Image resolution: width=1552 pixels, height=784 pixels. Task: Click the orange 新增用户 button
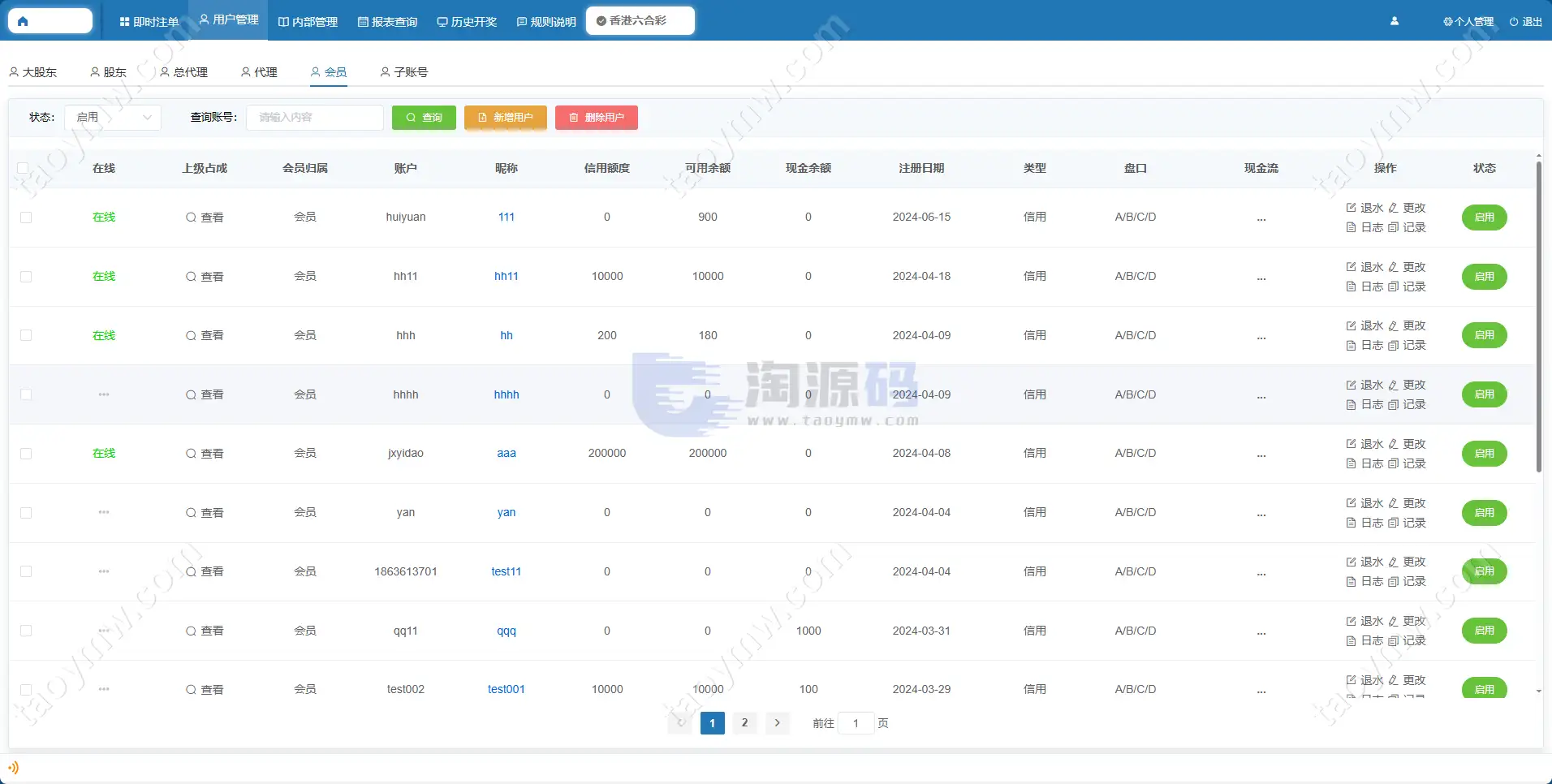pos(506,118)
